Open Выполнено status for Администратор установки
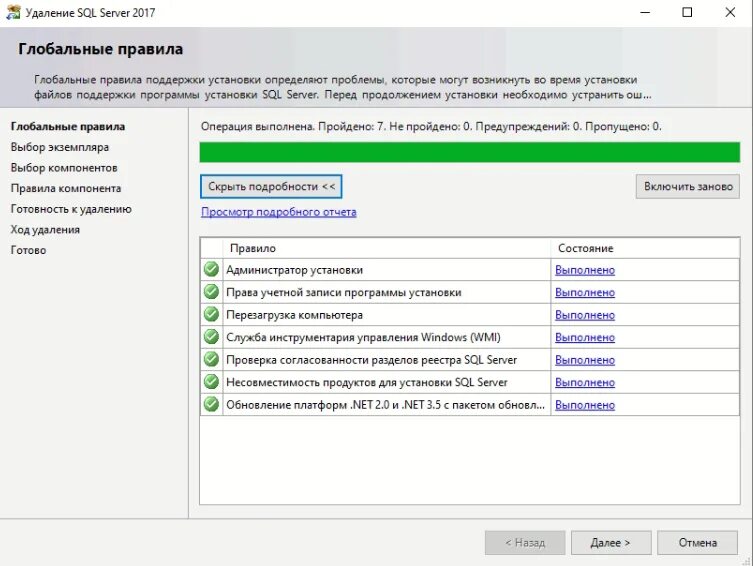Screen dimensions: 753x566 click(x=585, y=270)
